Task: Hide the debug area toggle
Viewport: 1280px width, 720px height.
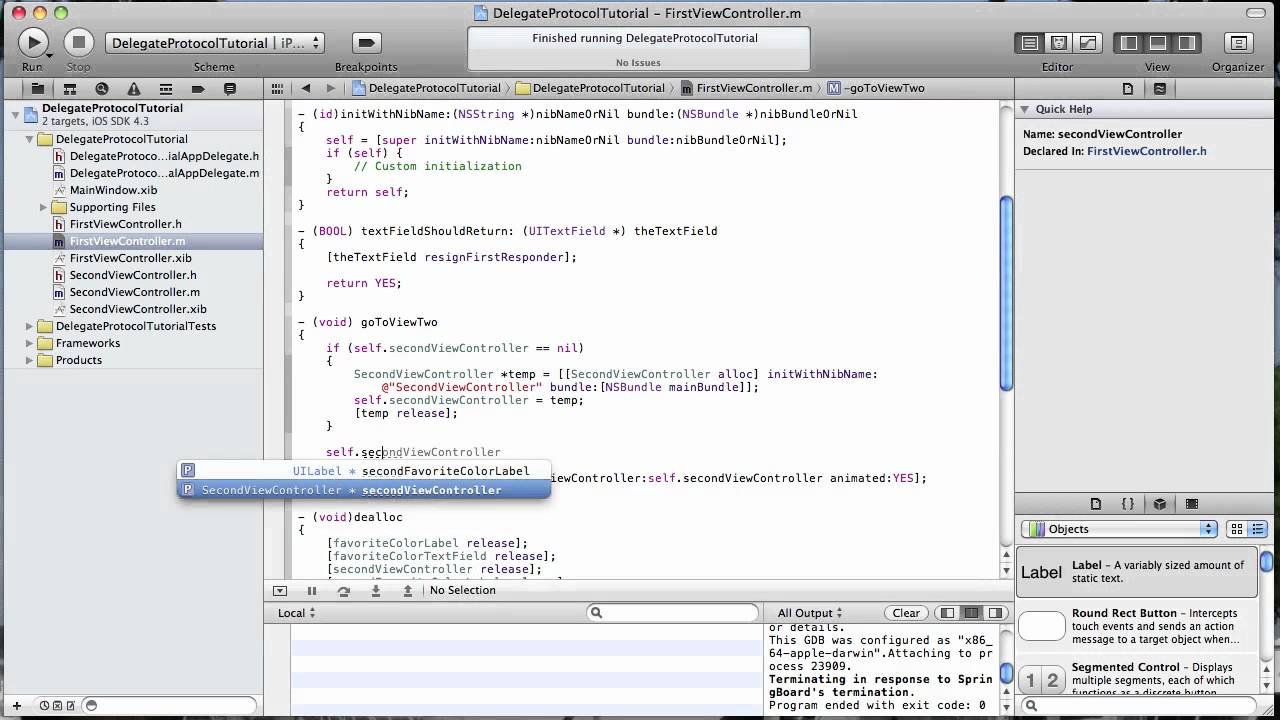Action: point(280,591)
